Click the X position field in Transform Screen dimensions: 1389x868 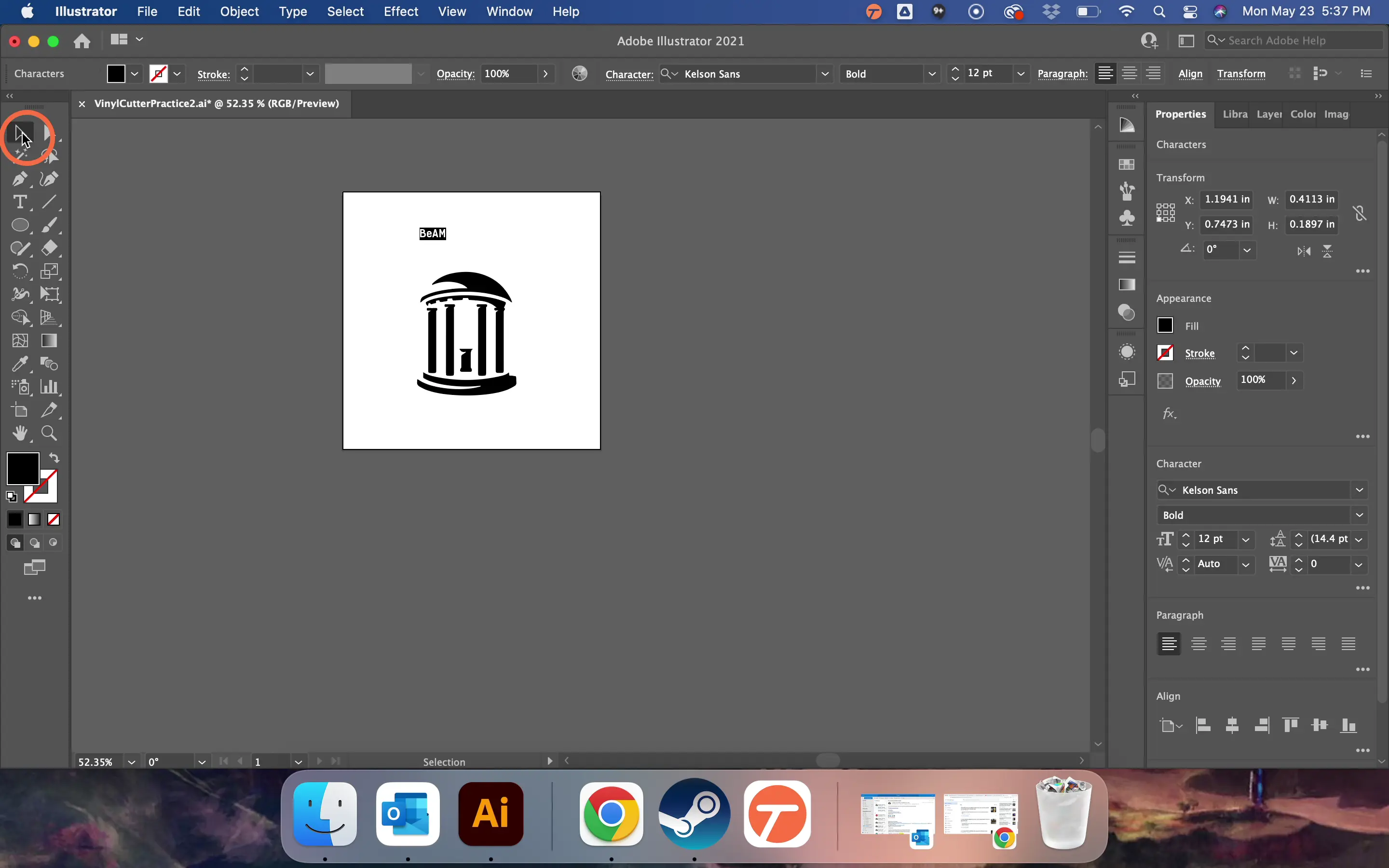coord(1227,199)
